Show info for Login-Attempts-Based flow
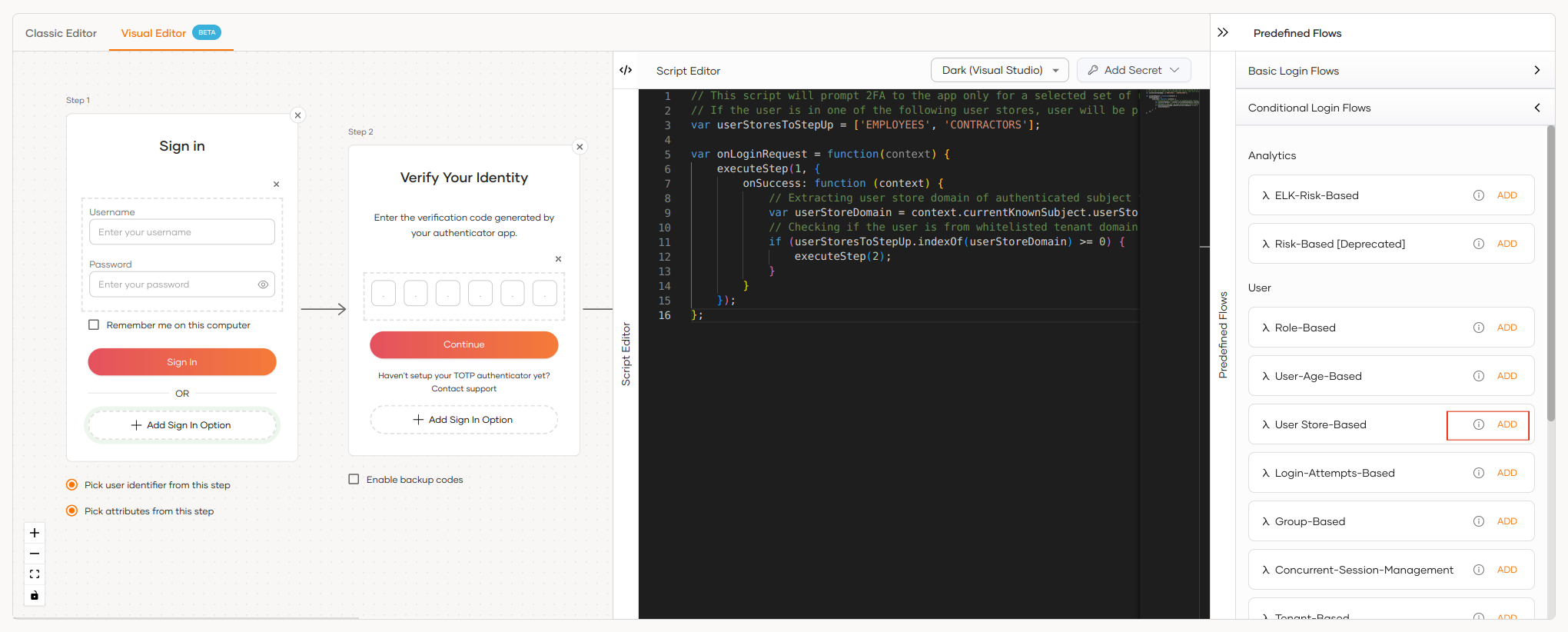 coord(1479,473)
